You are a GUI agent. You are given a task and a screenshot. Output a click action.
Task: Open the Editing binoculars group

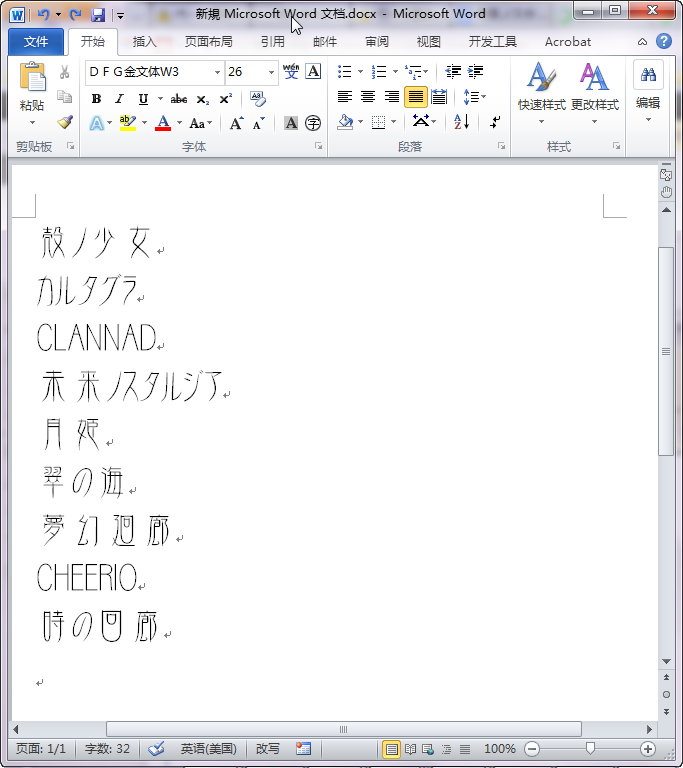(x=648, y=91)
